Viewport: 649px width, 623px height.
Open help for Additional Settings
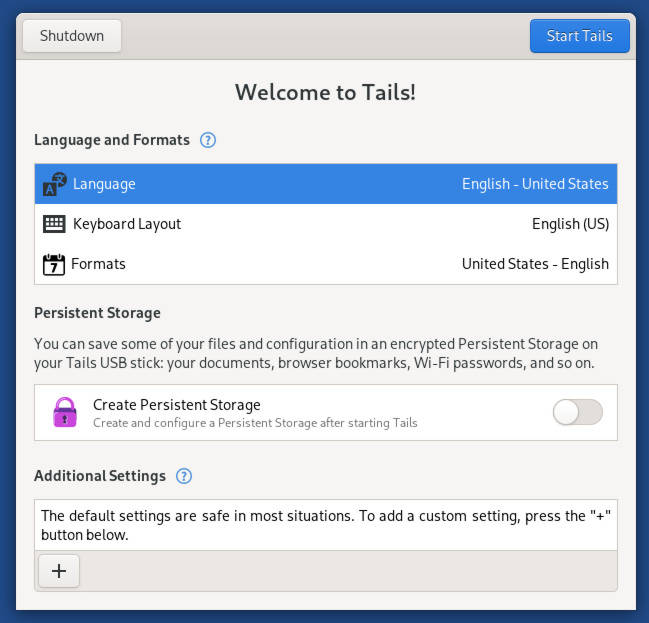point(184,476)
